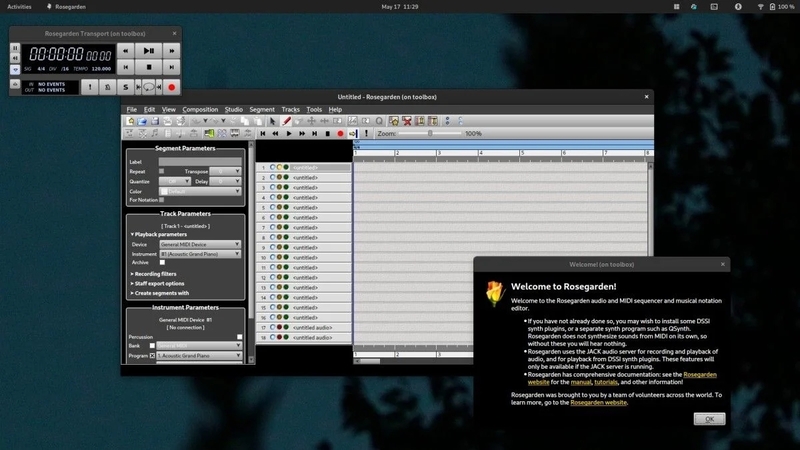Toggle the blue mute LED on track 1

pyautogui.click(x=272, y=167)
